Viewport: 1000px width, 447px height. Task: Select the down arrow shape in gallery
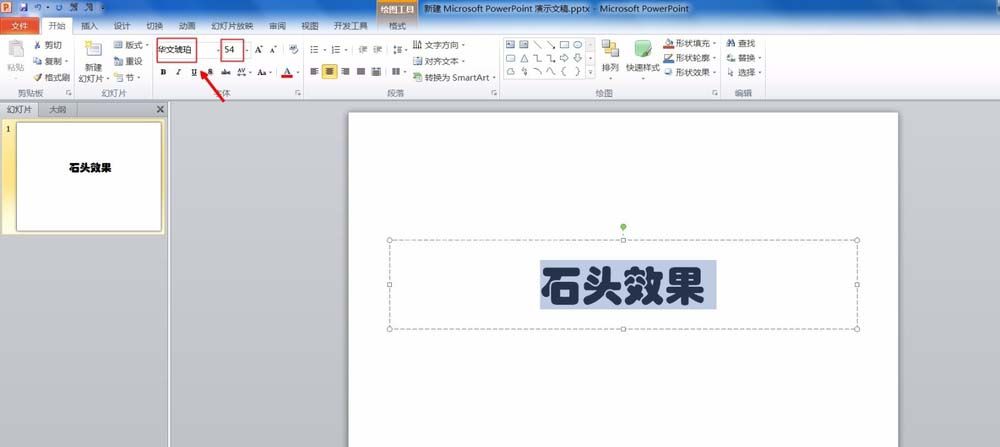[x=577, y=58]
